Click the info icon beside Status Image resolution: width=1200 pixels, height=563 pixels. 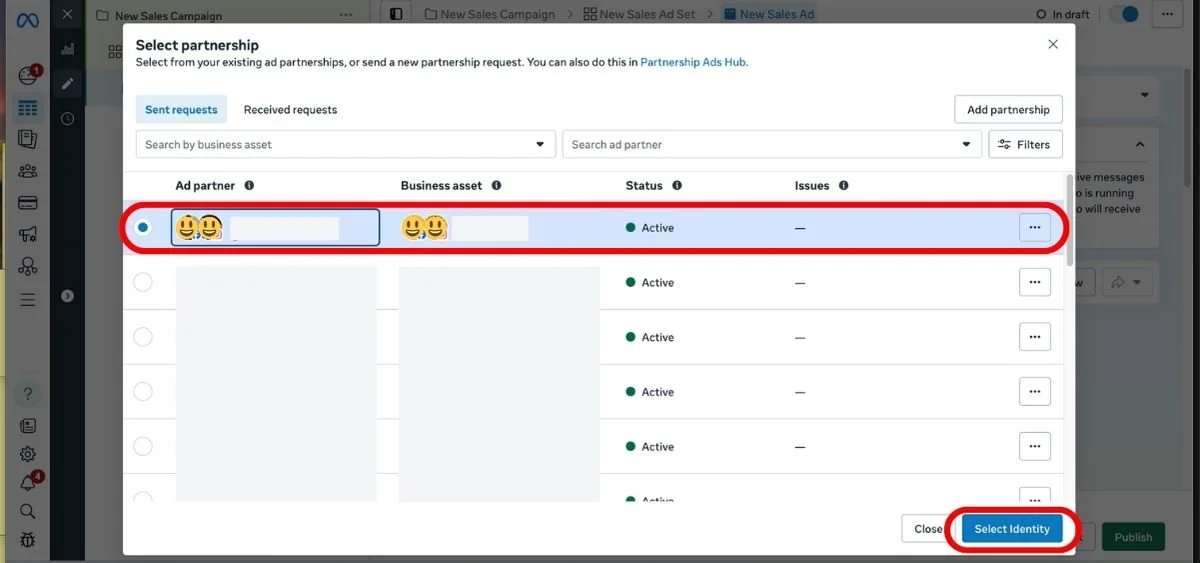coord(677,186)
